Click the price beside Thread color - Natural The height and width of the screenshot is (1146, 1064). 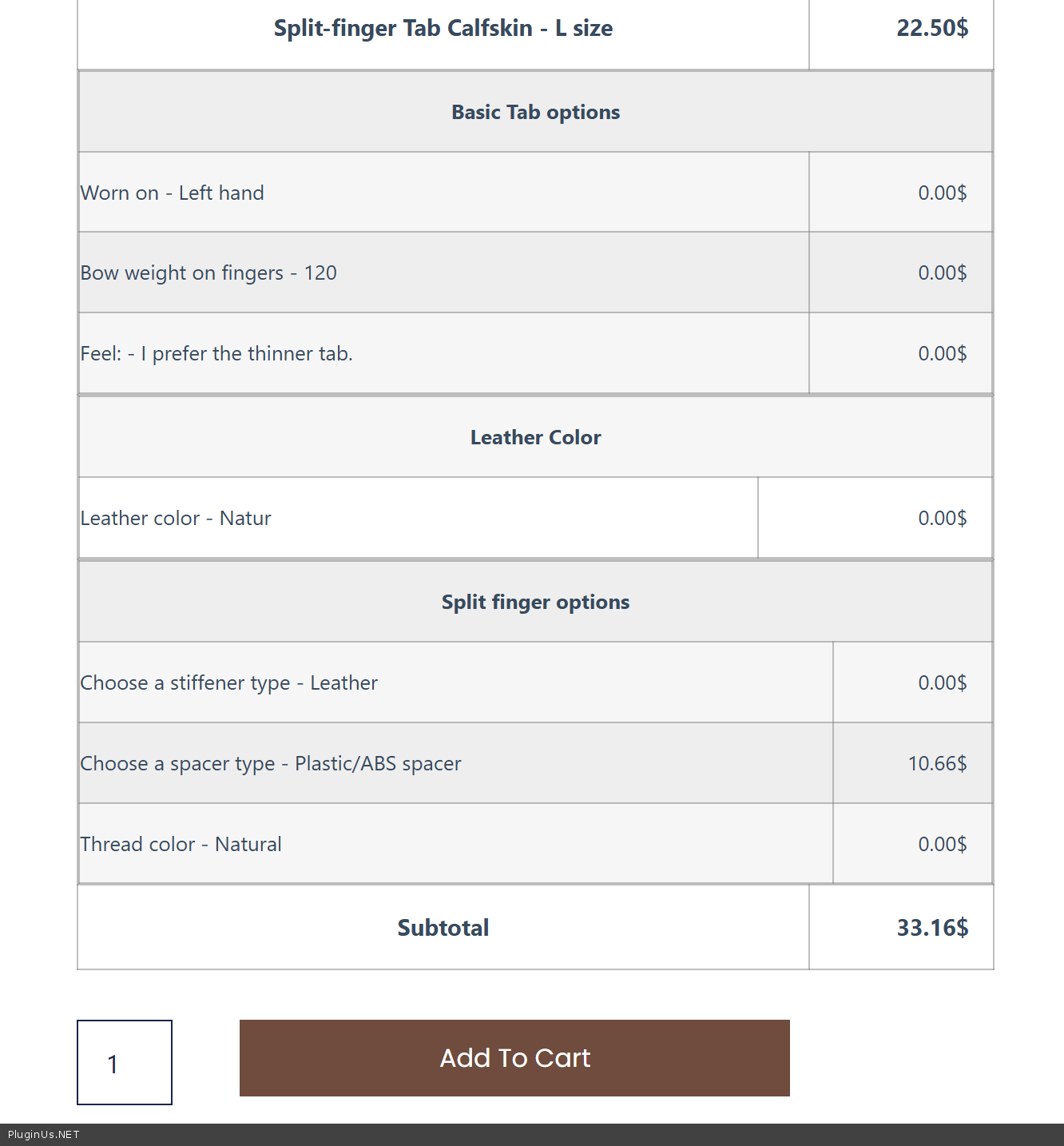click(942, 845)
